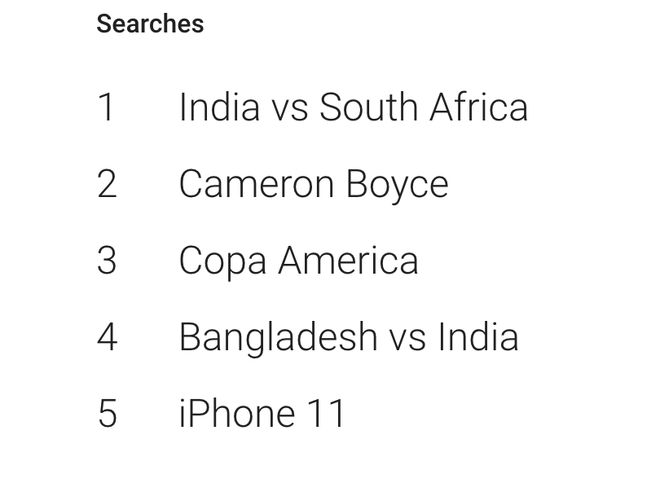Select rank number 2 beside Cameron Boyce

pos(107,185)
